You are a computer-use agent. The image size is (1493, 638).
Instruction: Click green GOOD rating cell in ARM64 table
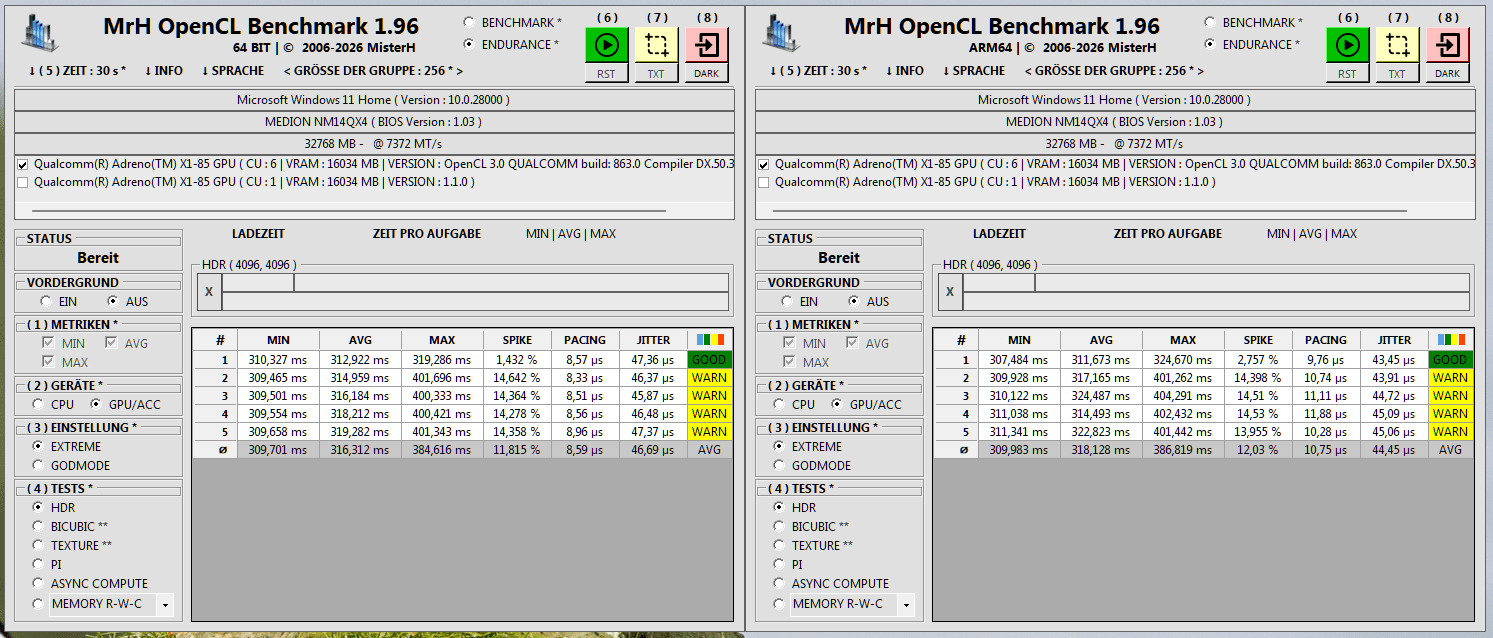(x=1451, y=359)
